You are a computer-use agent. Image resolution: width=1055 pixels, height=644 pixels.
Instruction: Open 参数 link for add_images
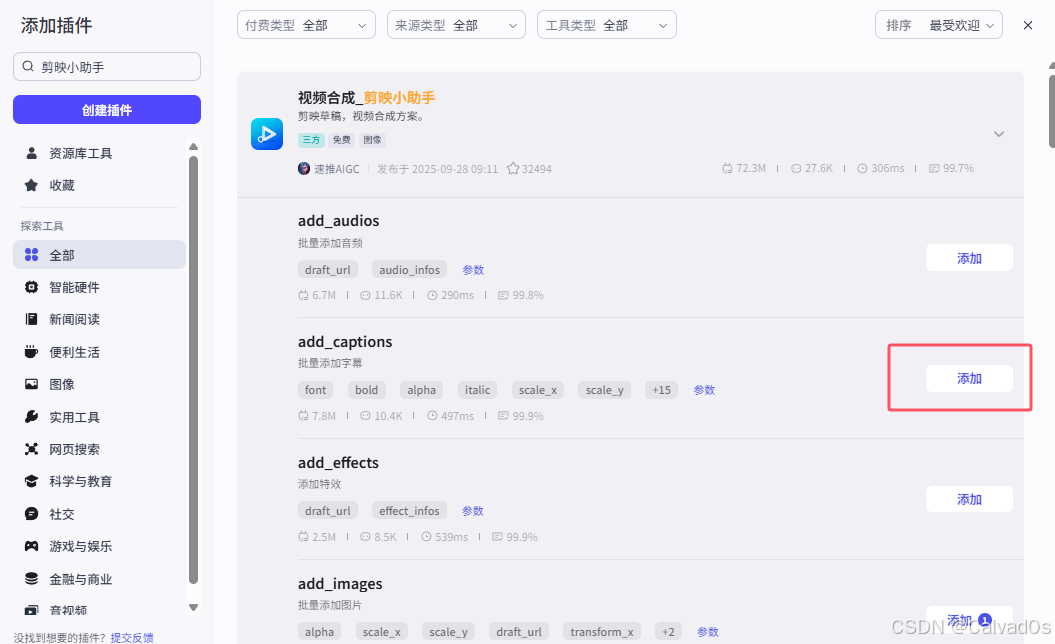point(708,631)
